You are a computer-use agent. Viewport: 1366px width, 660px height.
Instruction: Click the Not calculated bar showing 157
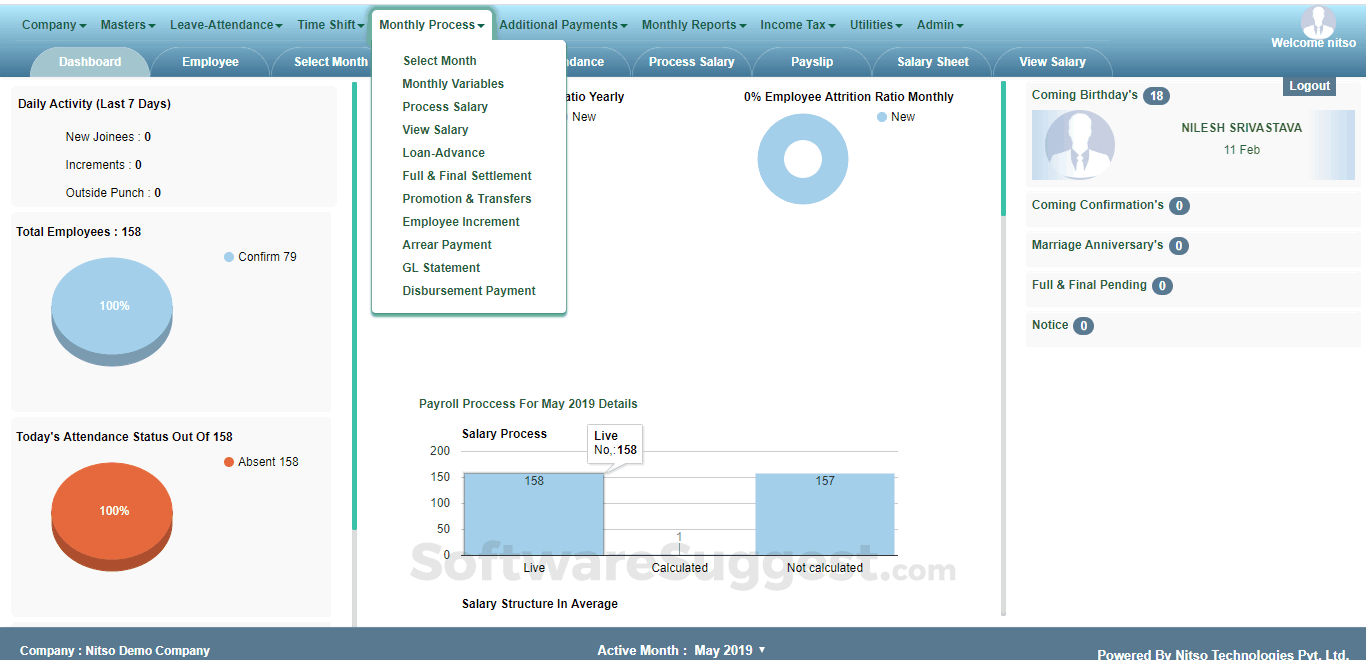click(825, 514)
